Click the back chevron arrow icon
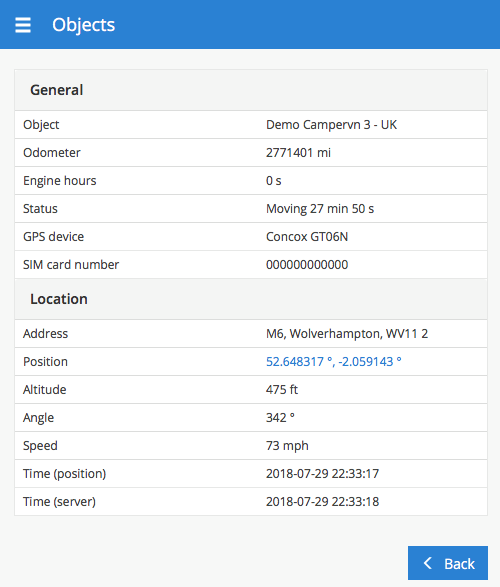Screen dimensions: 500x587 pyautogui.click(x=428, y=563)
